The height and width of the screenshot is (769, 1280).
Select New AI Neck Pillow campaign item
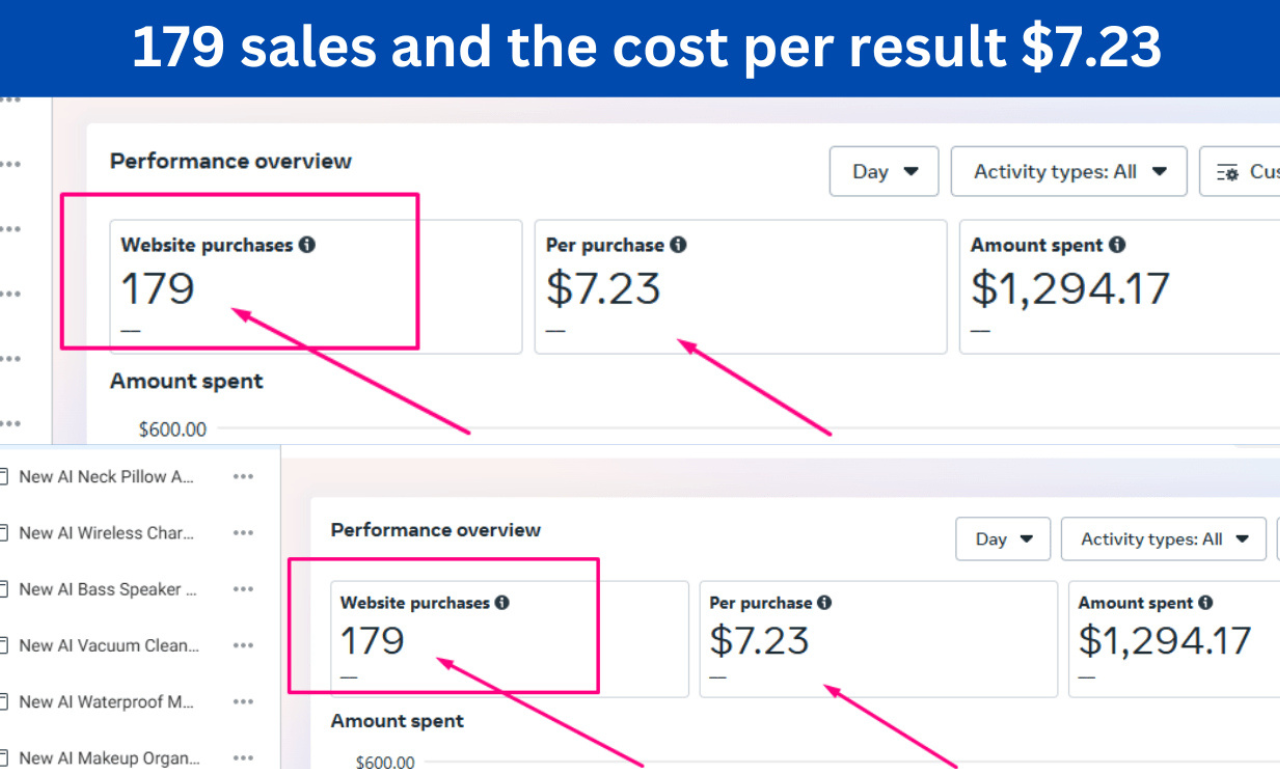[106, 477]
